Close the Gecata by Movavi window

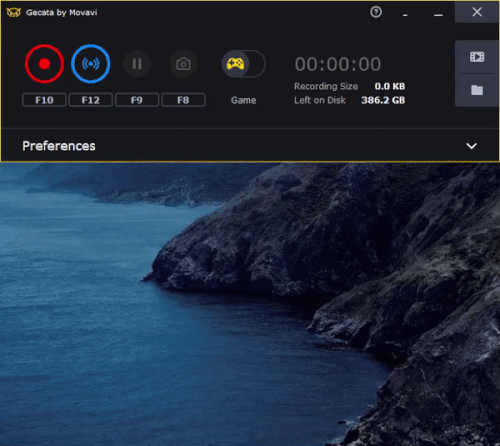[x=477, y=12]
